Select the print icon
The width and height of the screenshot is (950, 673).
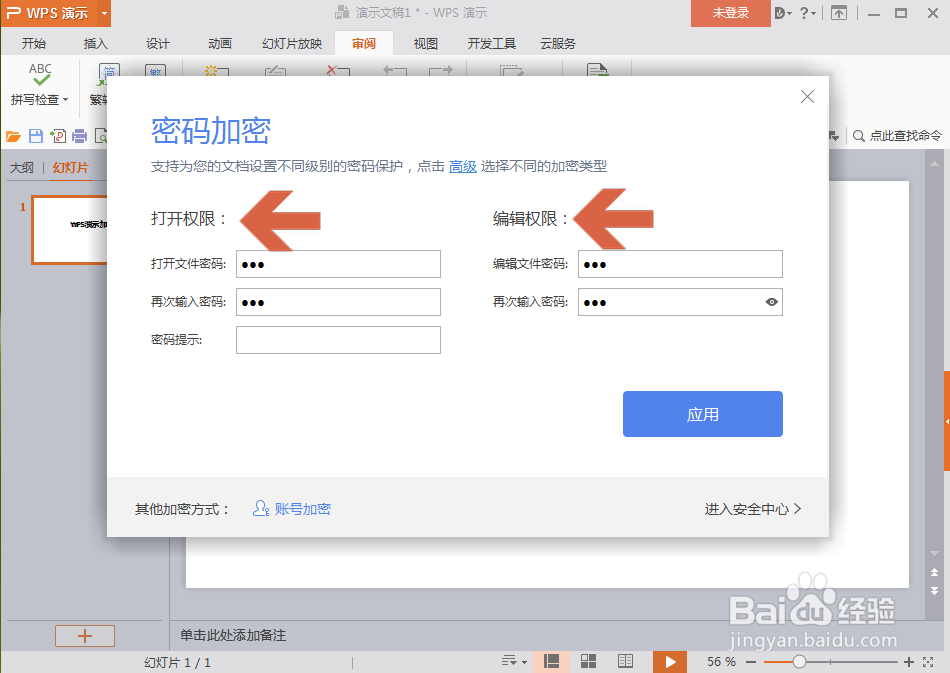tap(79, 135)
